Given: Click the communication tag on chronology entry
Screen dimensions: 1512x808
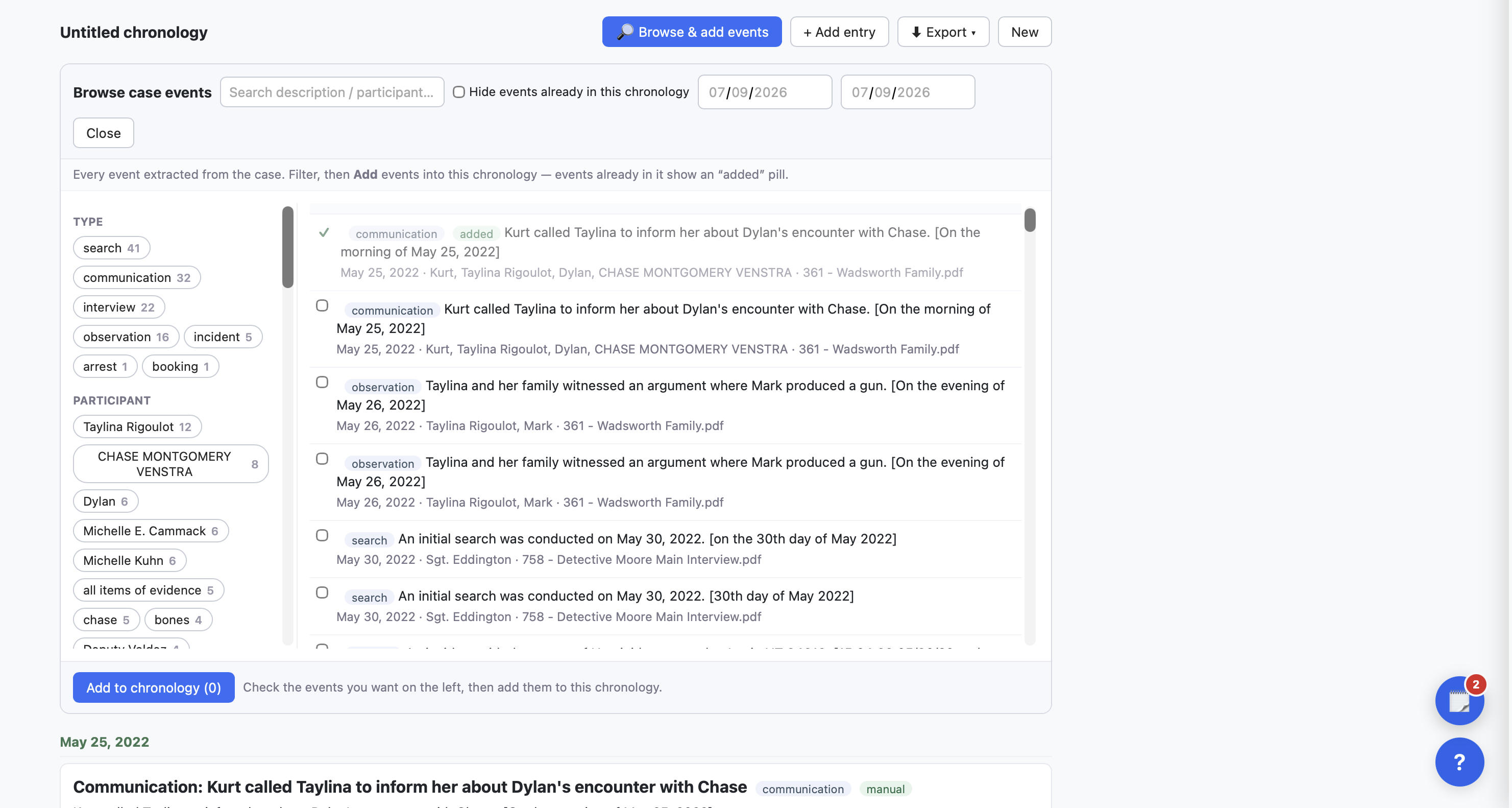Looking at the screenshot, I should 802,789.
